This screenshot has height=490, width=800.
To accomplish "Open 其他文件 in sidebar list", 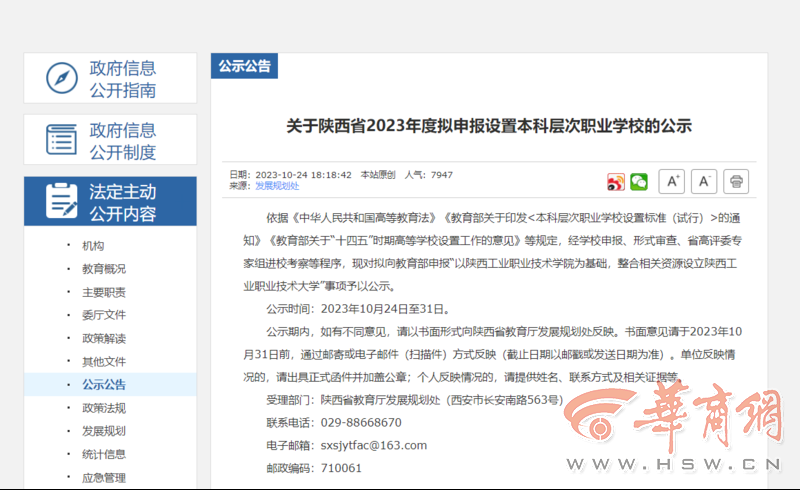I will tap(104, 361).
